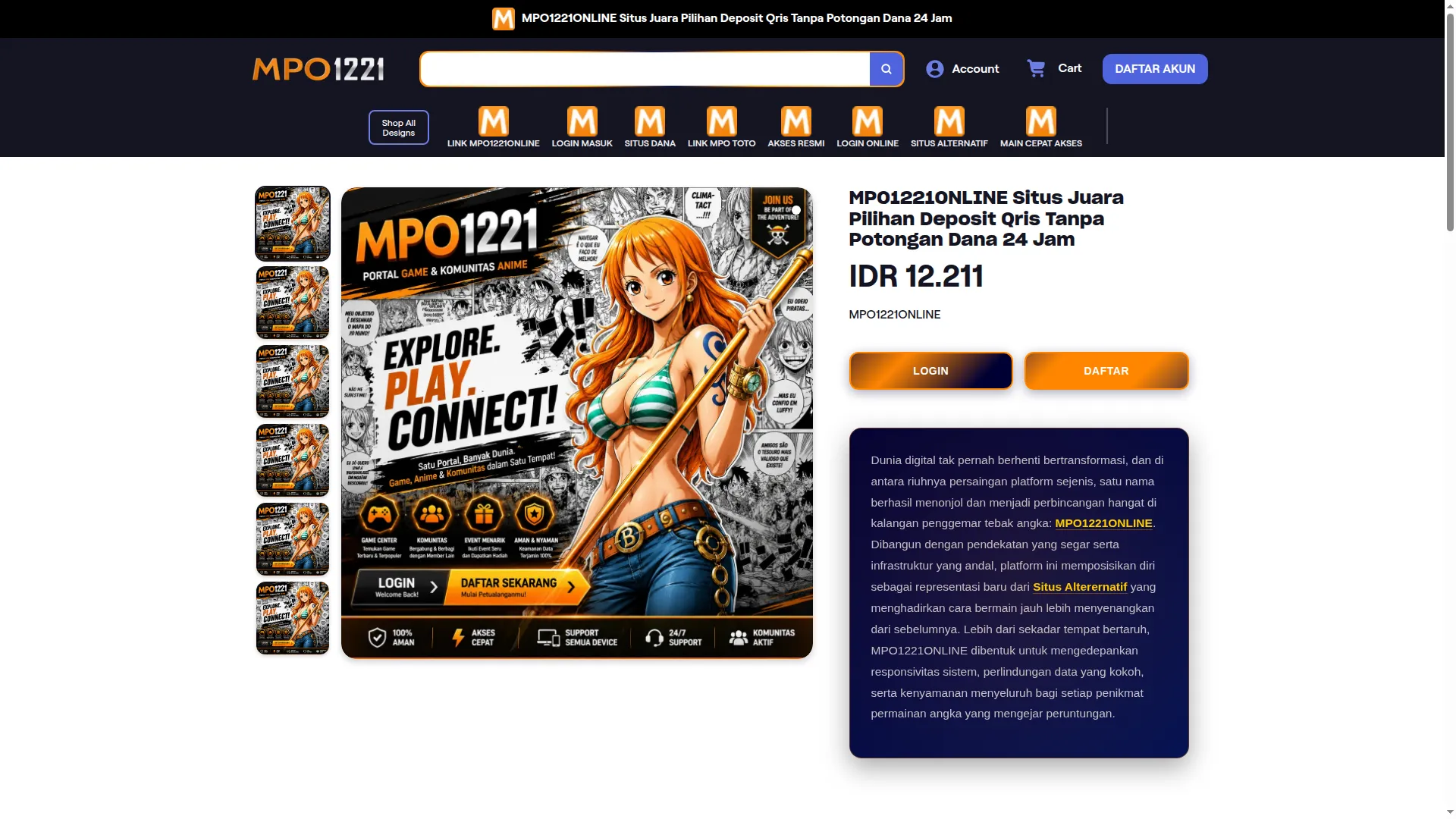Screen dimensions: 1456x819
Task: Click the M icon above LINK MPO TOTO
Action: (x=722, y=121)
